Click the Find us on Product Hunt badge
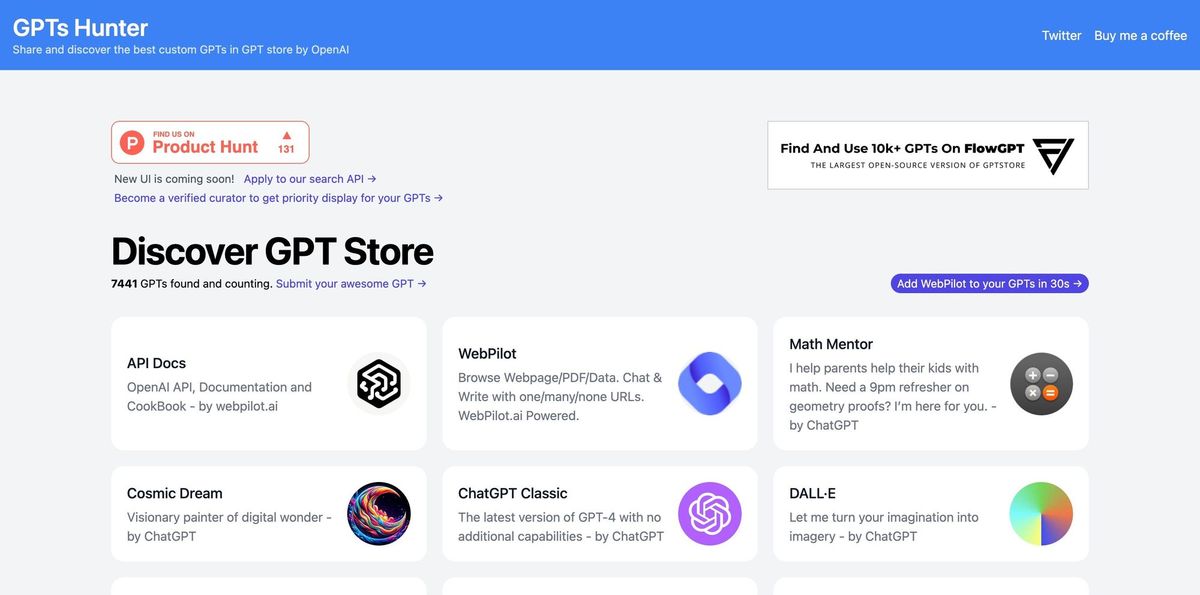1200x595 pixels. (210, 142)
